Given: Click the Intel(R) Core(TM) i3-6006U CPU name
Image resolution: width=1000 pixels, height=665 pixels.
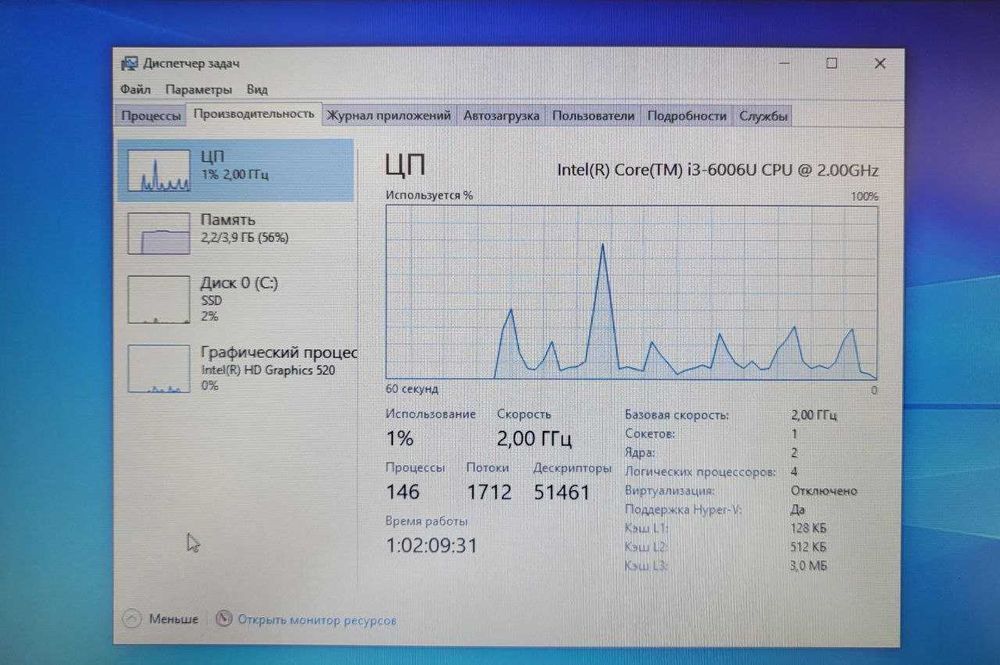Looking at the screenshot, I should click(717, 170).
